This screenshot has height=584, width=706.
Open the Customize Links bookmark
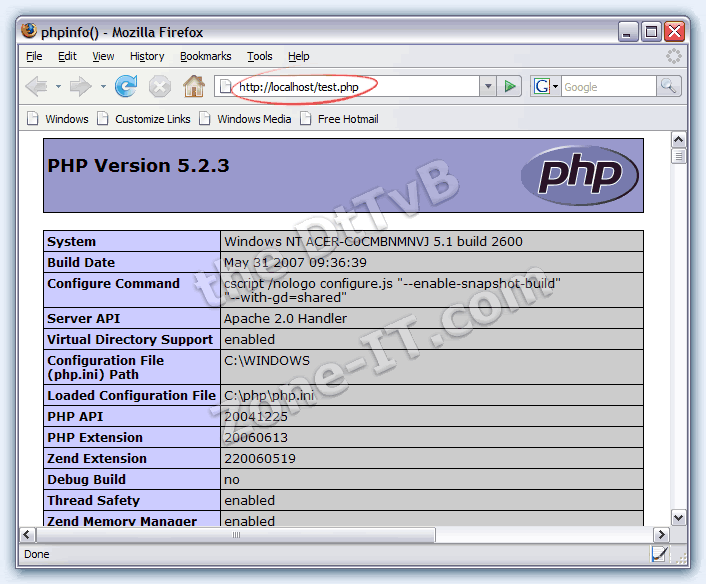(144, 119)
